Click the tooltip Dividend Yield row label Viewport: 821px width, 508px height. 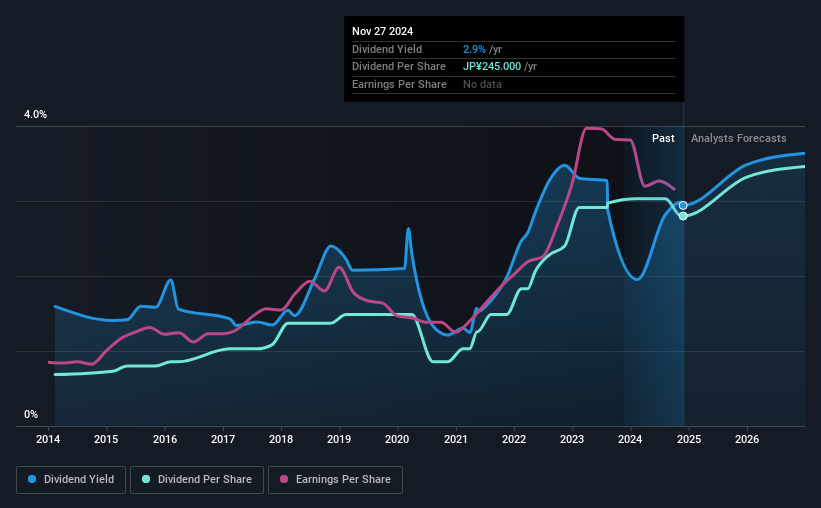pos(387,49)
